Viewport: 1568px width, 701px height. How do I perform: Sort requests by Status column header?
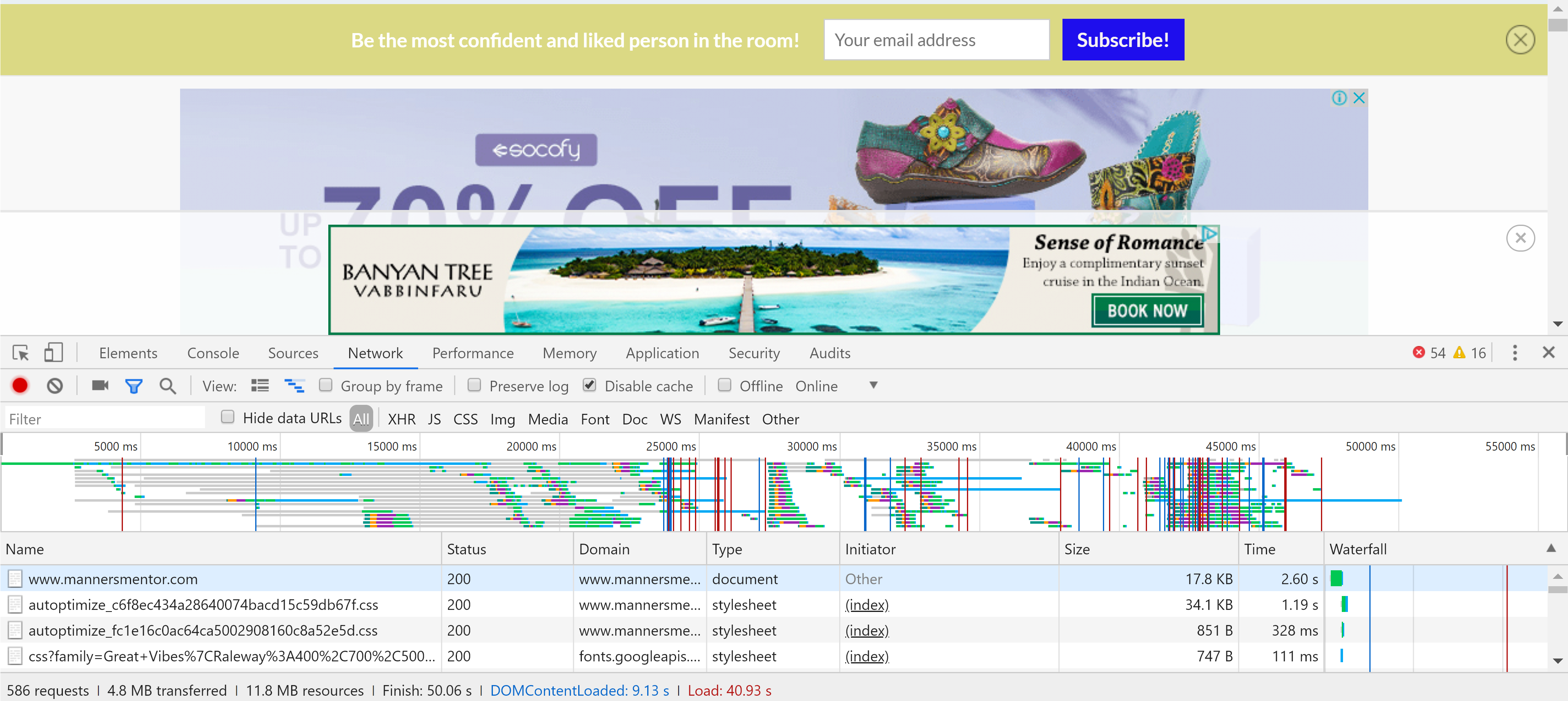[507, 549]
